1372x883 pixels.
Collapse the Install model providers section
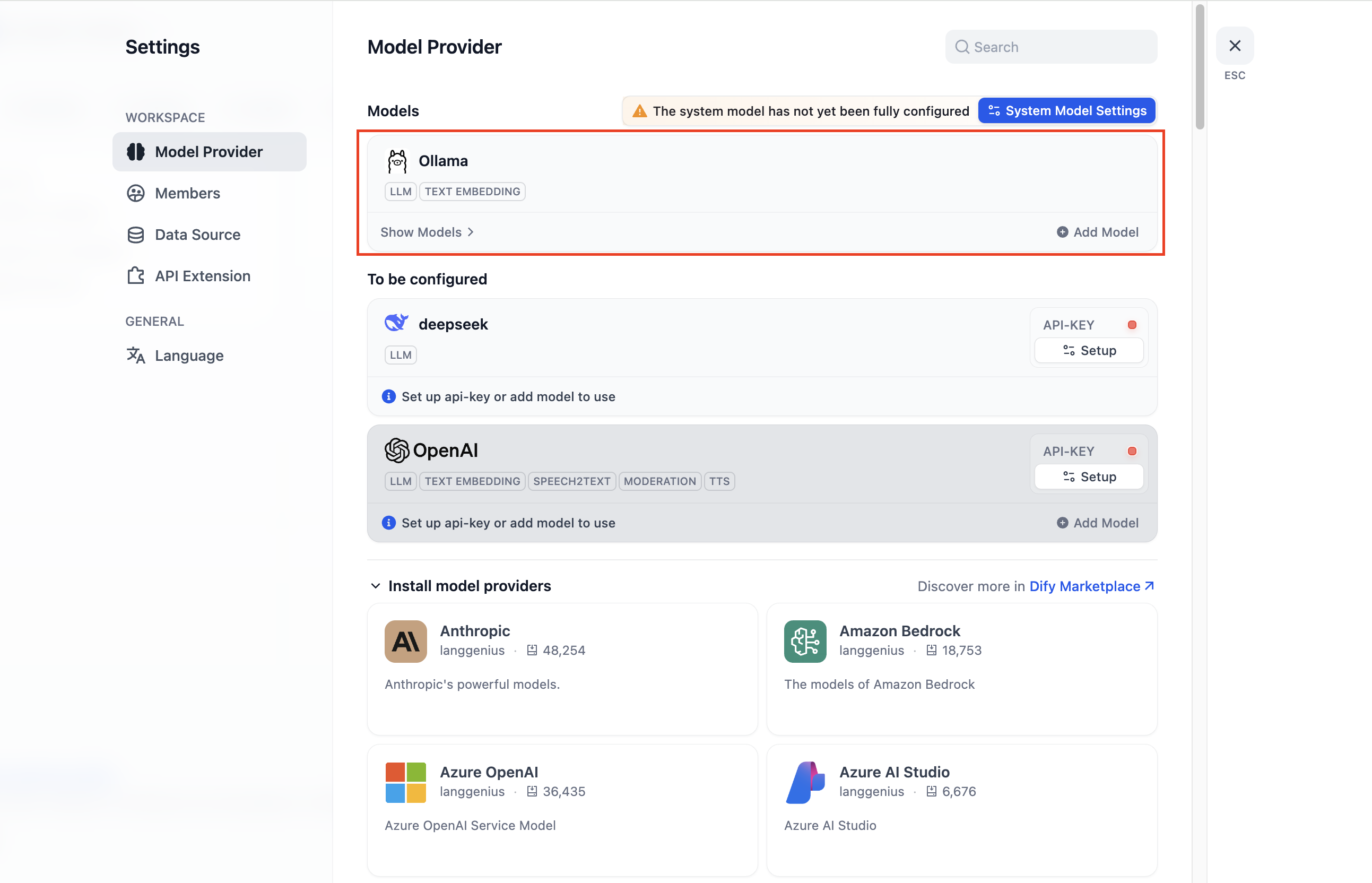[x=376, y=585]
